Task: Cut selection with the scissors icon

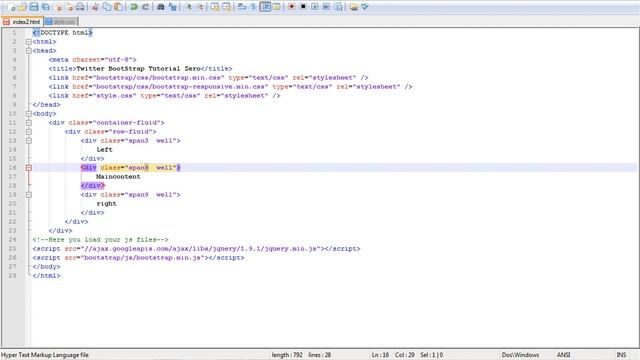Action: 95,7
